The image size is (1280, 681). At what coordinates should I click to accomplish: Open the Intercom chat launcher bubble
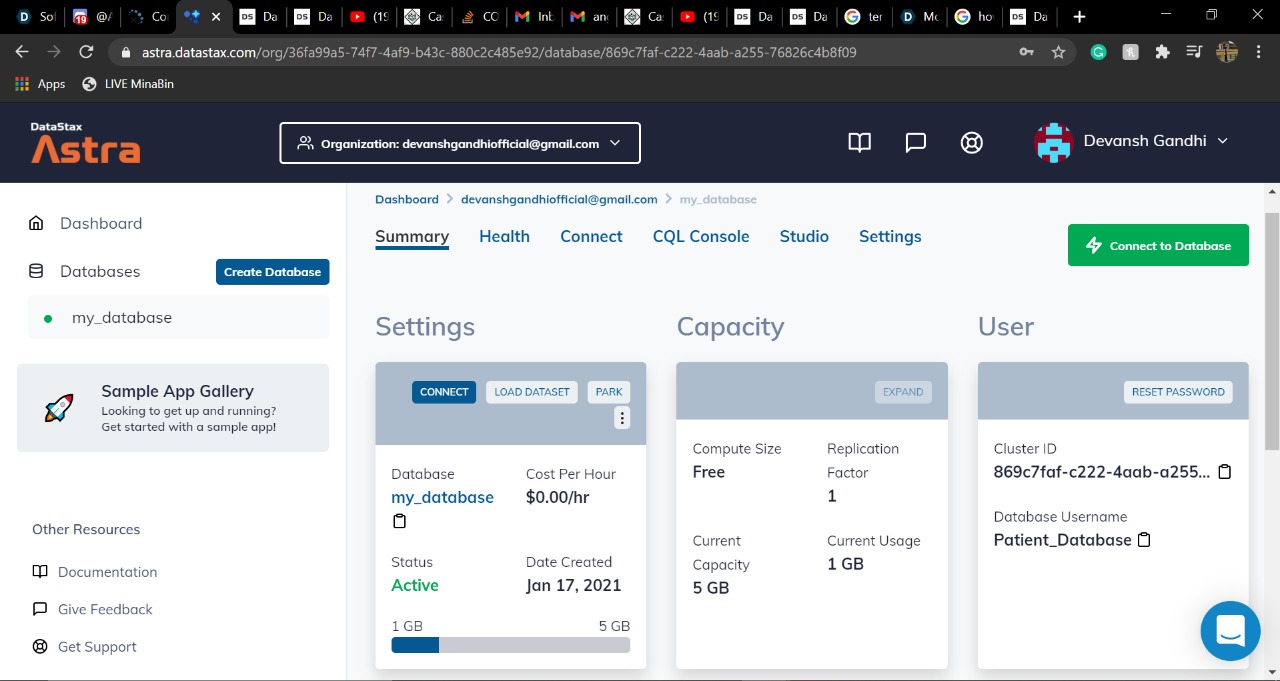point(1230,631)
